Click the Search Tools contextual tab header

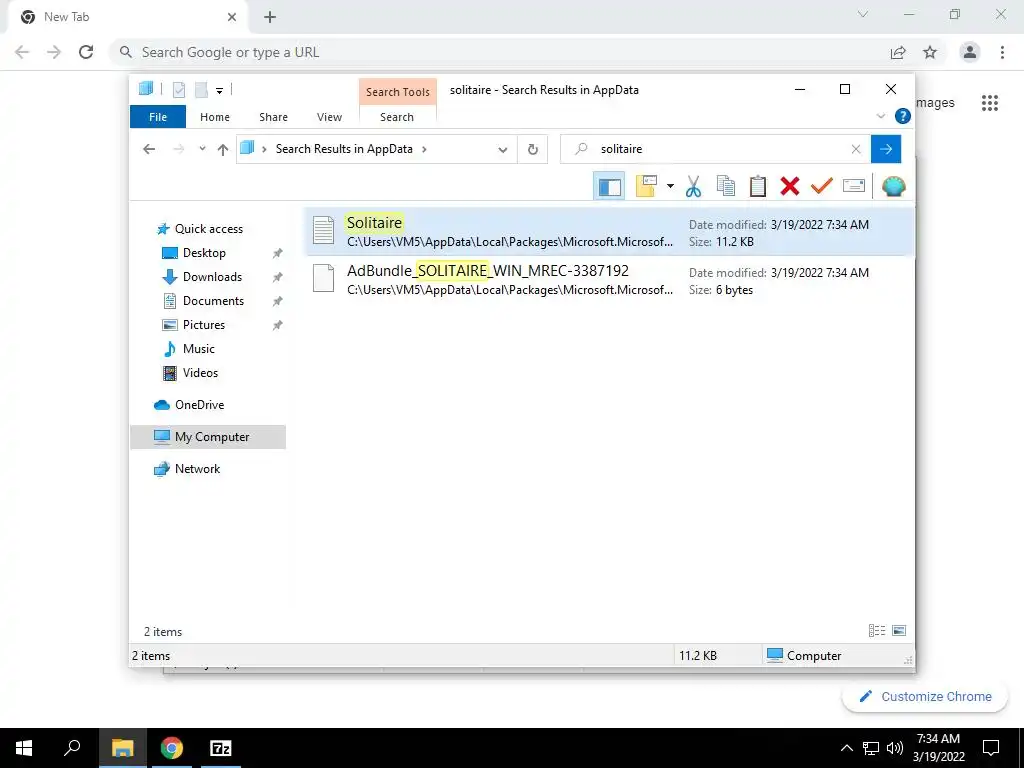tap(398, 92)
